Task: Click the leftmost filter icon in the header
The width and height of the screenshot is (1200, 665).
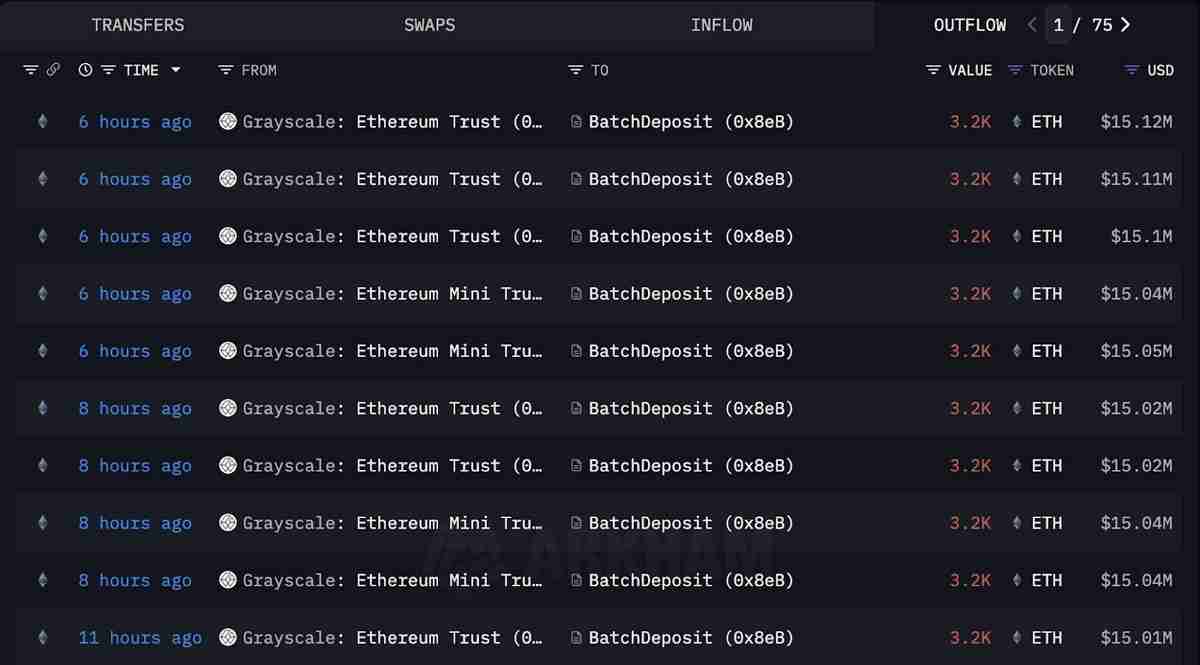Action: coord(29,70)
